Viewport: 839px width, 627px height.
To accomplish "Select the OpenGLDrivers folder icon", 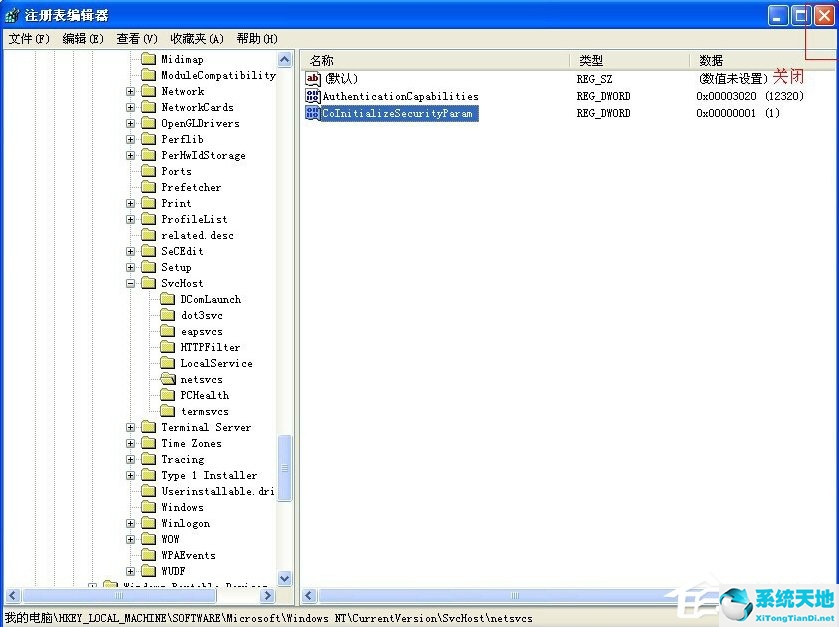I will [148, 123].
